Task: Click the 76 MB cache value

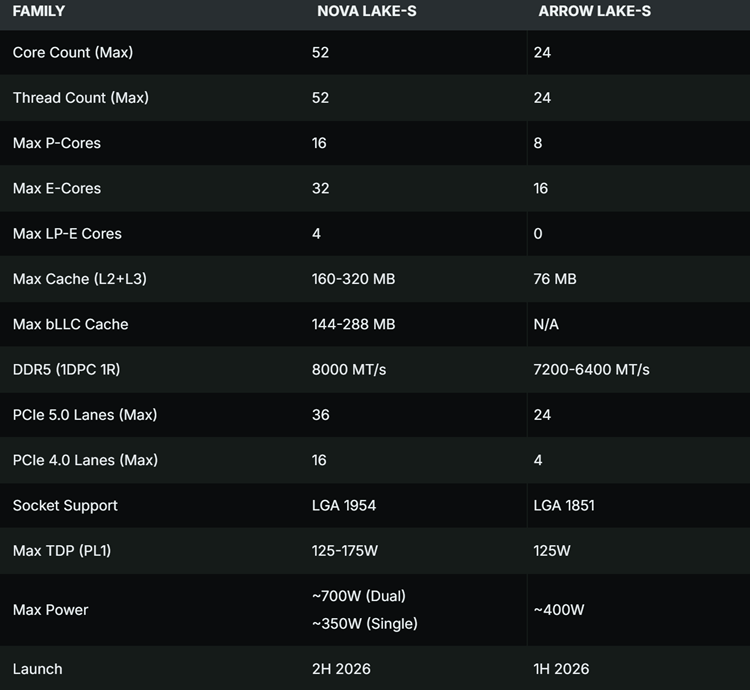Action: [555, 279]
